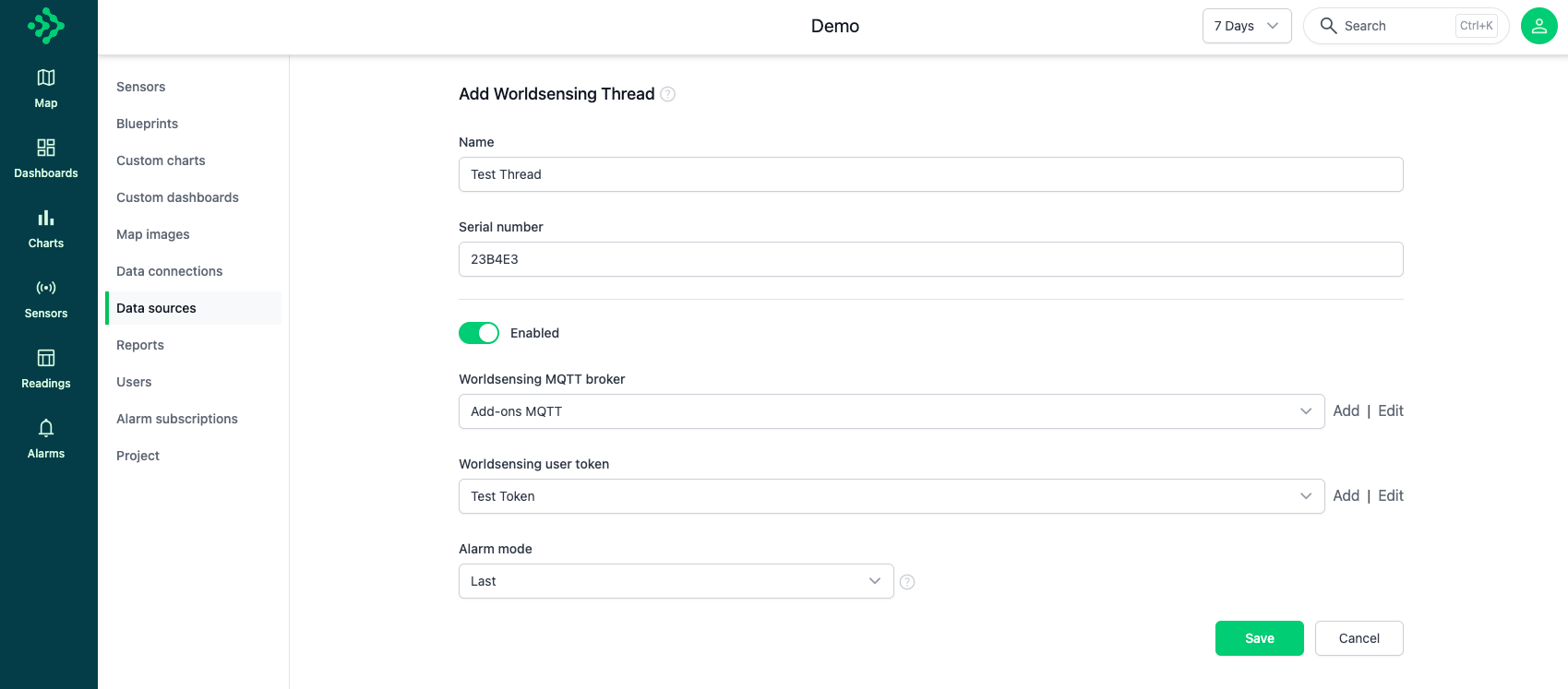Expand the 7 Days time range dropdown
This screenshot has width=1568, height=689.
1246,26
